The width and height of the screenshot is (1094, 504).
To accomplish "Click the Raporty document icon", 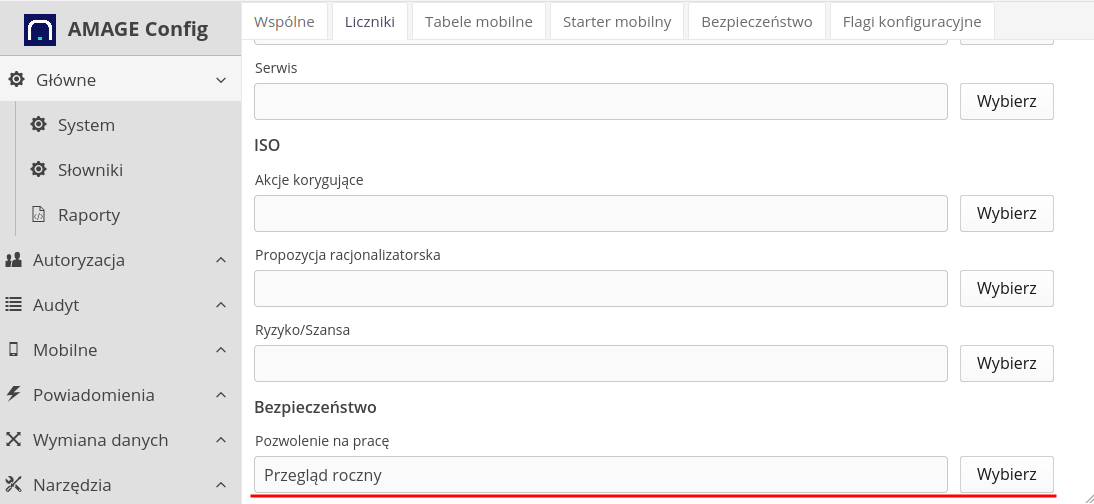I will [x=39, y=215].
